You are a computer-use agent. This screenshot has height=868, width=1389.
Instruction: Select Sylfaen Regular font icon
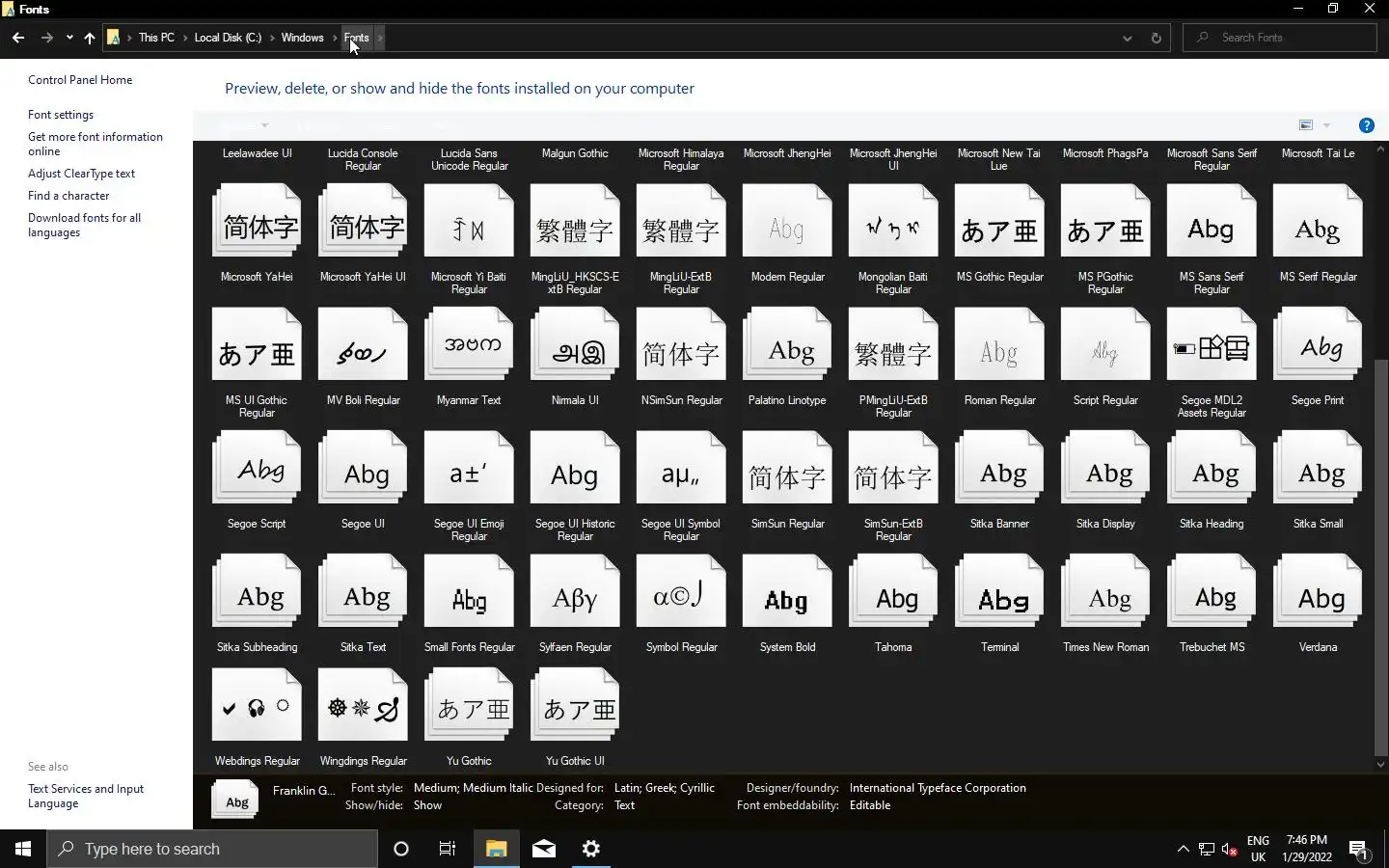[575, 591]
